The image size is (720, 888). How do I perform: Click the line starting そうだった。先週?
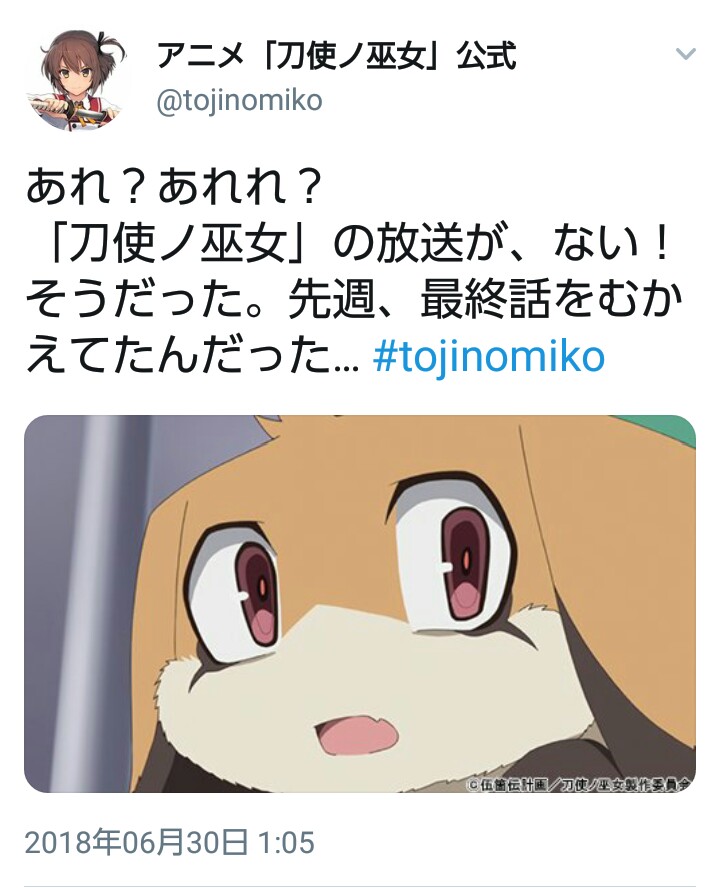pos(355,300)
